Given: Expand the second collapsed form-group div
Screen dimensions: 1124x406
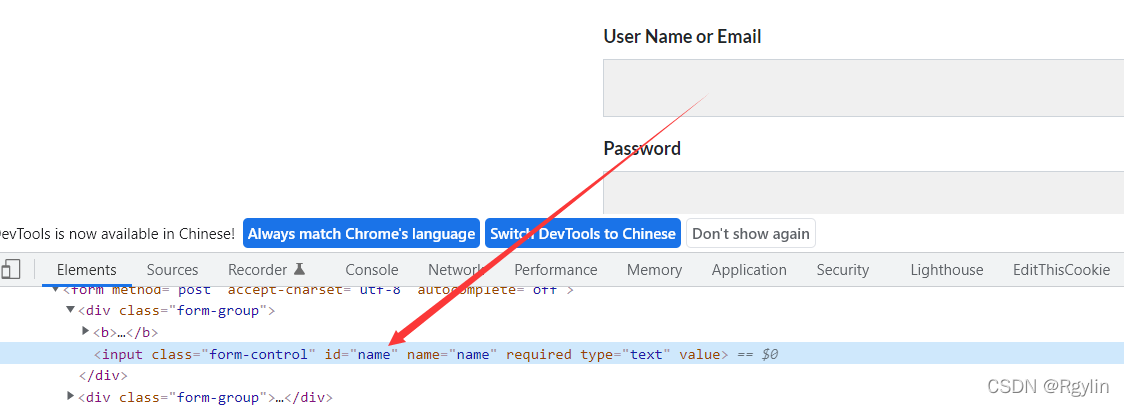Looking at the screenshot, I should [70, 395].
